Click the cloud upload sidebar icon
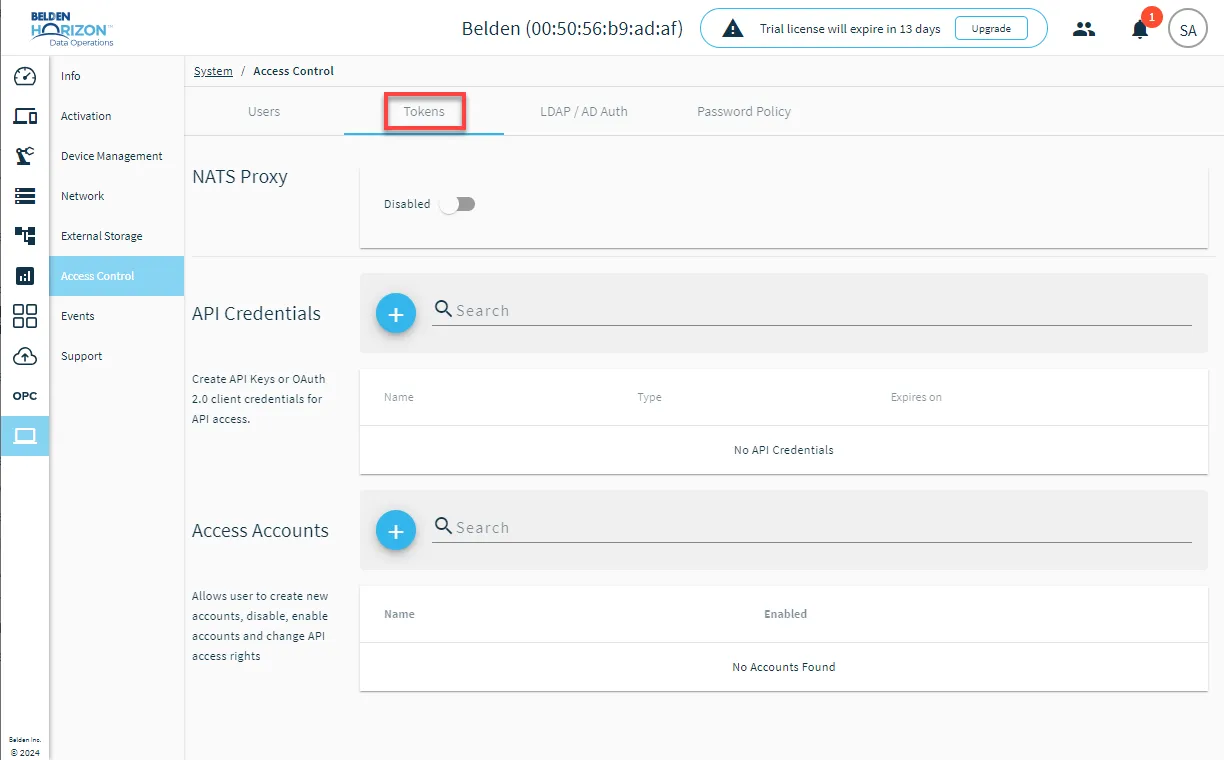 click(x=25, y=356)
